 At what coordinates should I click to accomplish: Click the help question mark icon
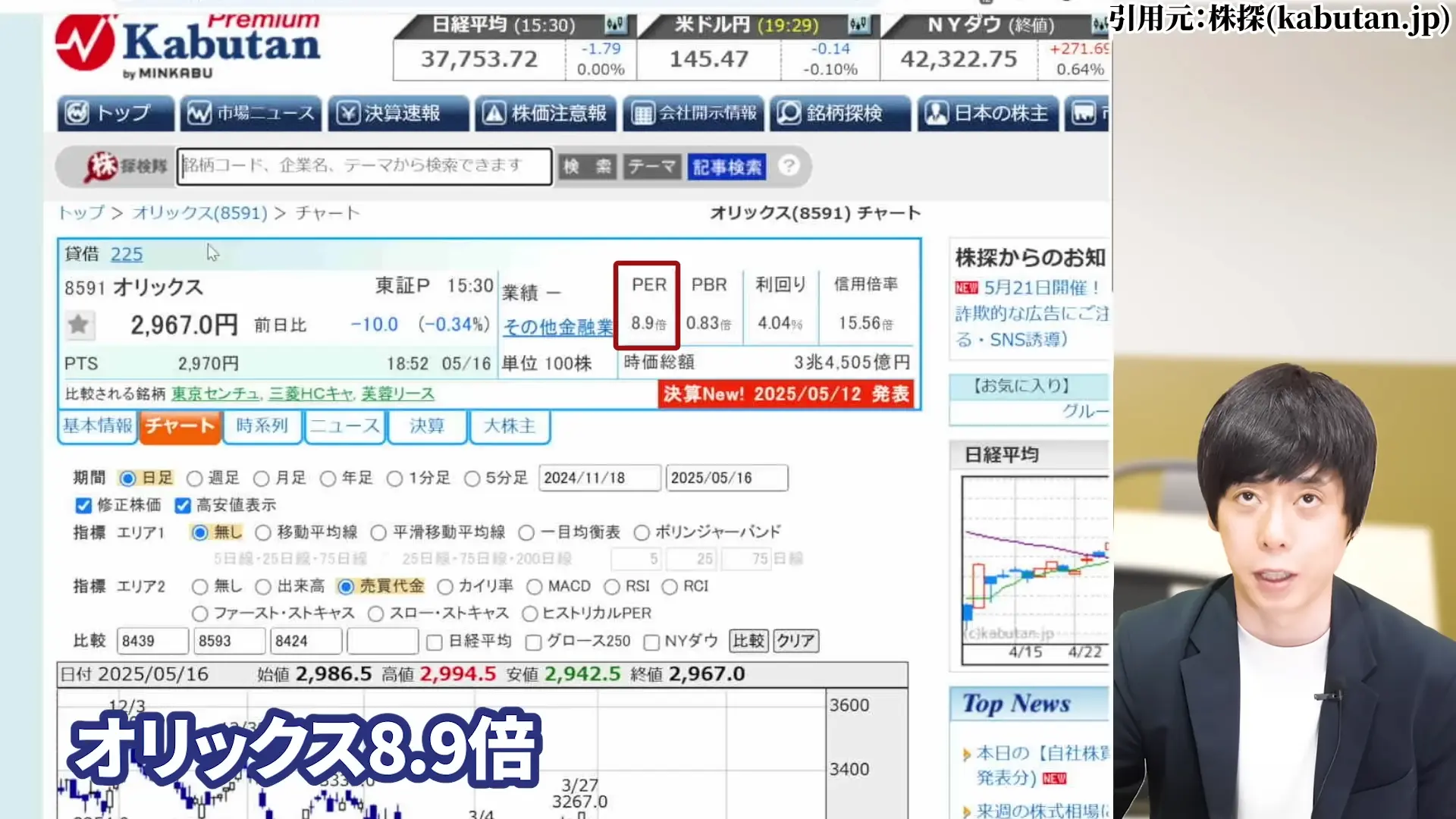click(789, 165)
